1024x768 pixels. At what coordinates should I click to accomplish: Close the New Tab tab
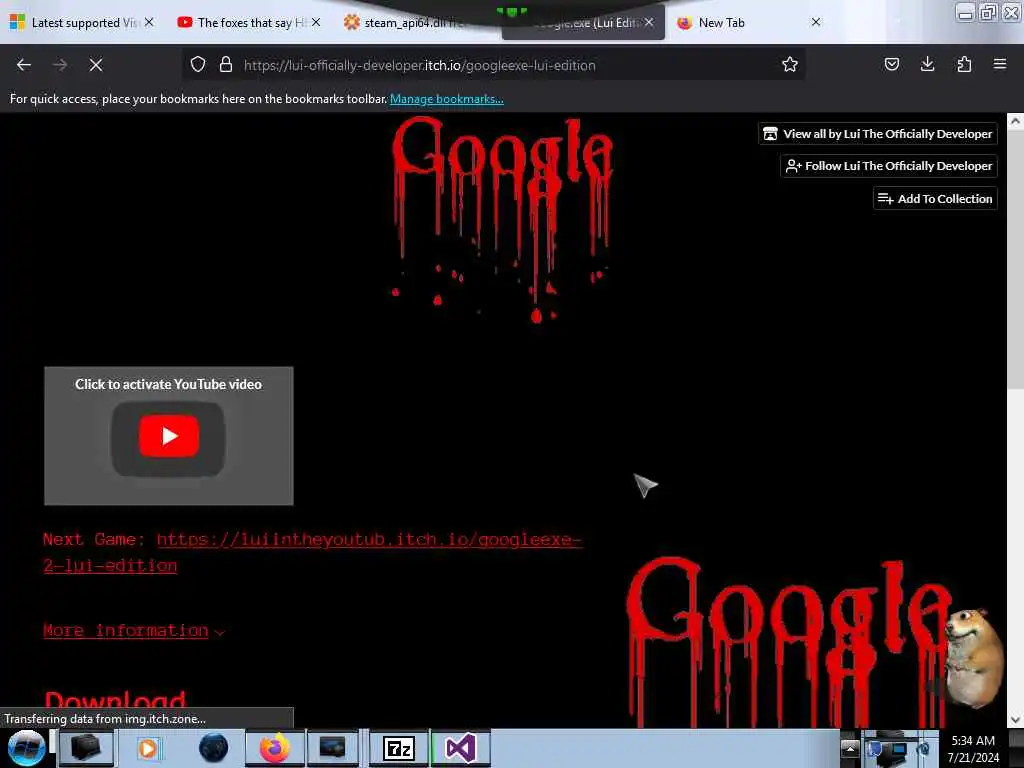[816, 22]
